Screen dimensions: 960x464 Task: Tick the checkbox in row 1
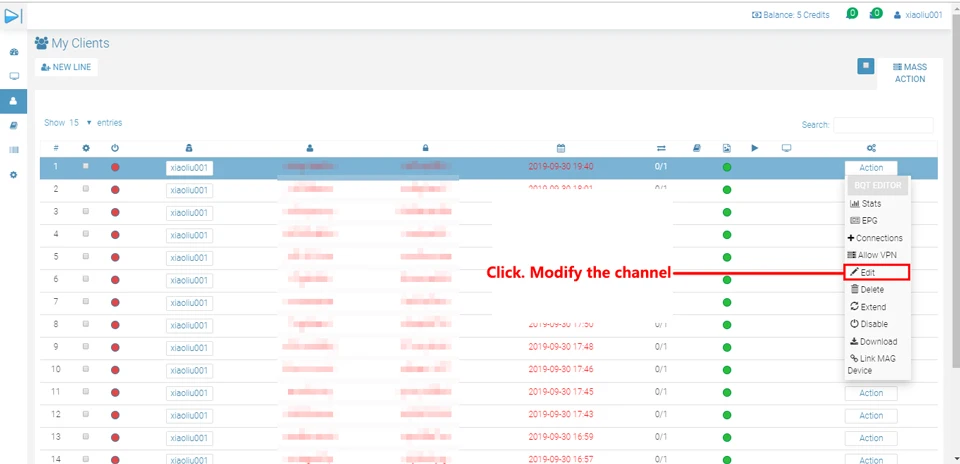[x=86, y=166]
